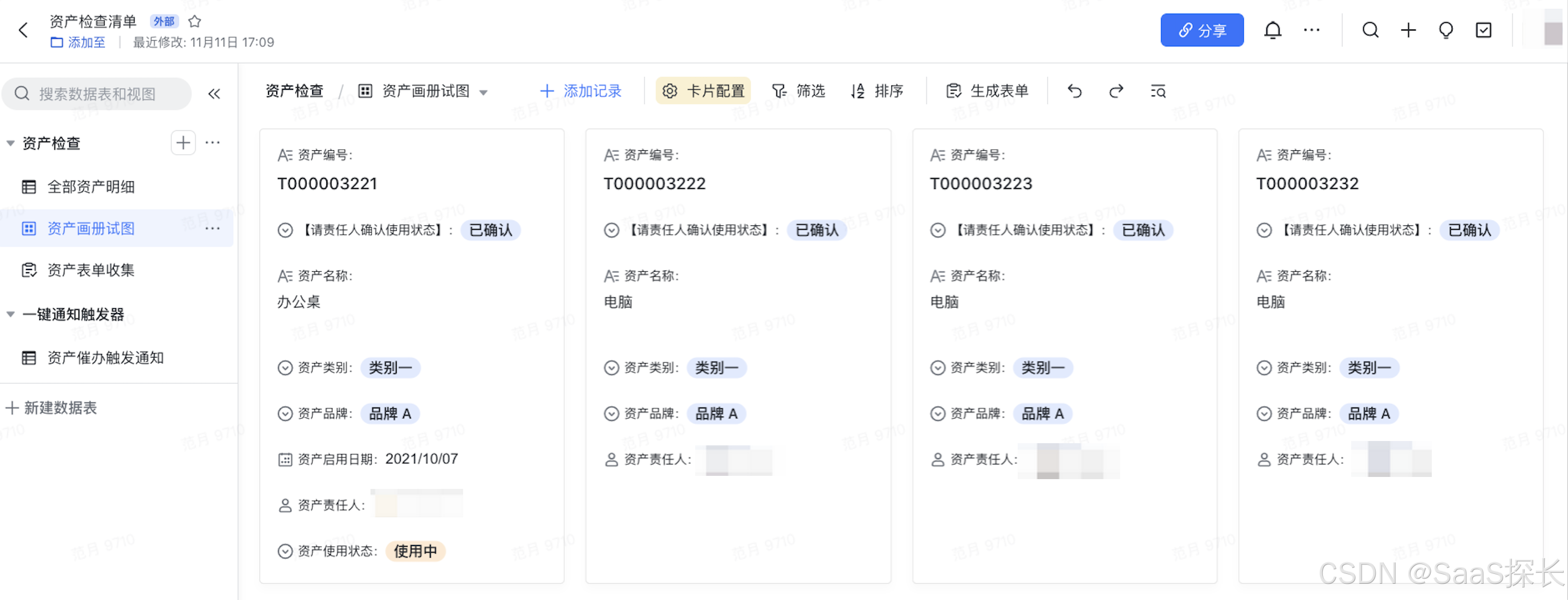This screenshot has width=1568, height=600.
Task: Select 全部资产明细 in sidebar
Action: [x=90, y=187]
